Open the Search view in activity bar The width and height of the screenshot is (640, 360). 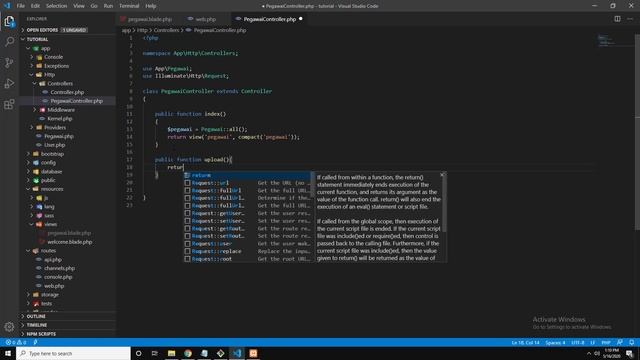click(x=9, y=41)
